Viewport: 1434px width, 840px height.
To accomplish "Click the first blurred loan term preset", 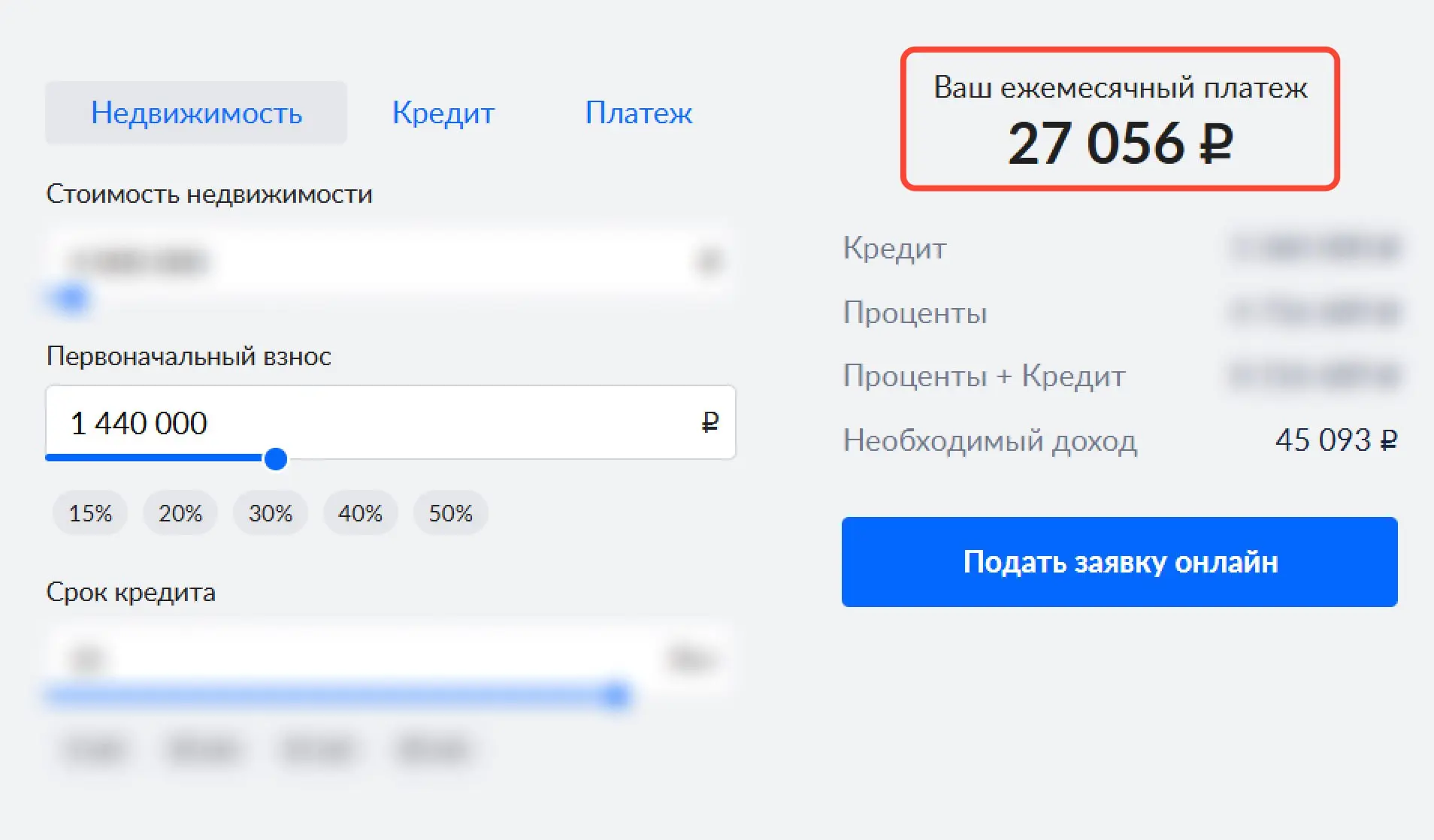I will pos(94,749).
